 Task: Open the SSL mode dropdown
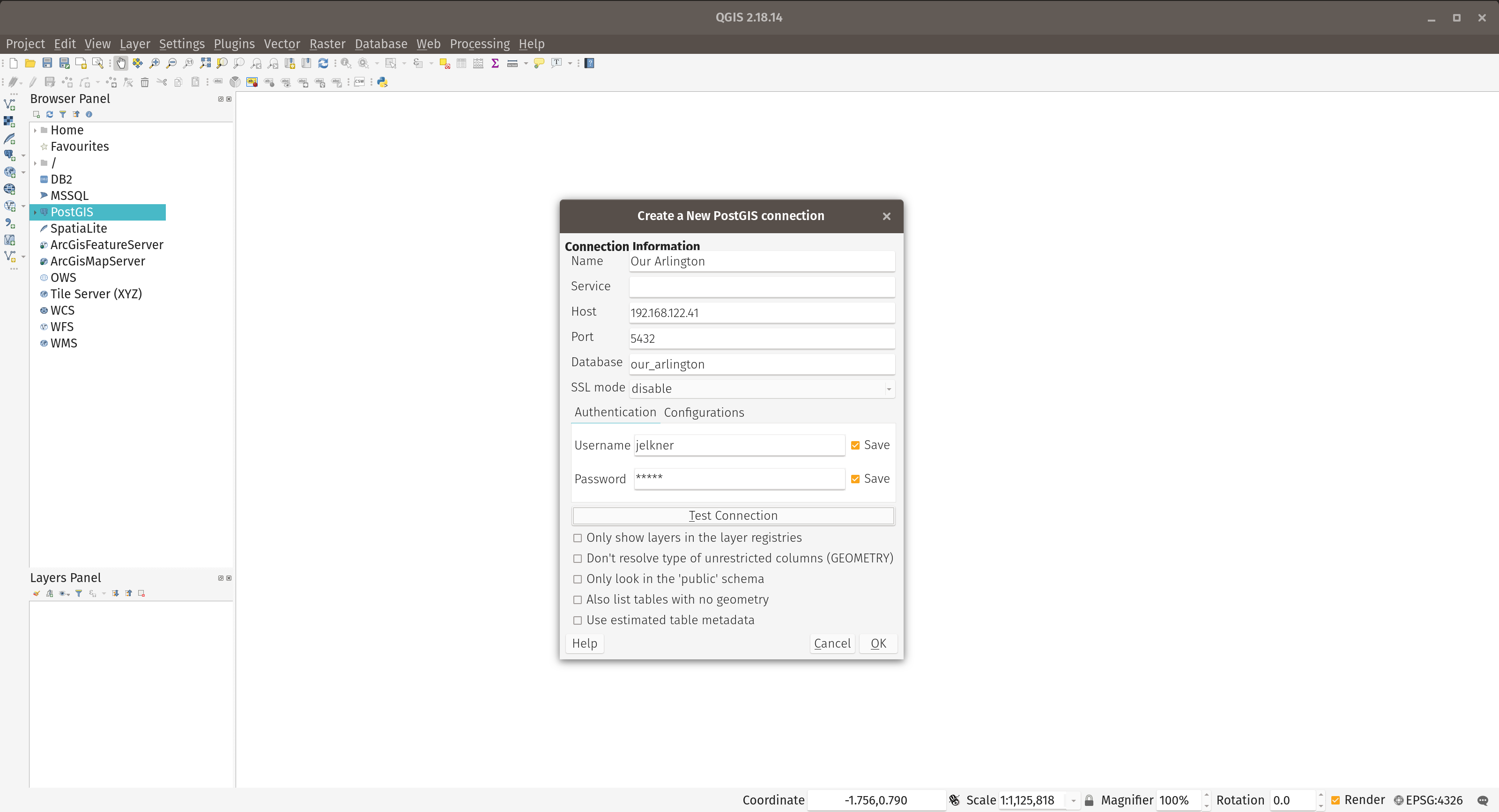[x=889, y=389]
